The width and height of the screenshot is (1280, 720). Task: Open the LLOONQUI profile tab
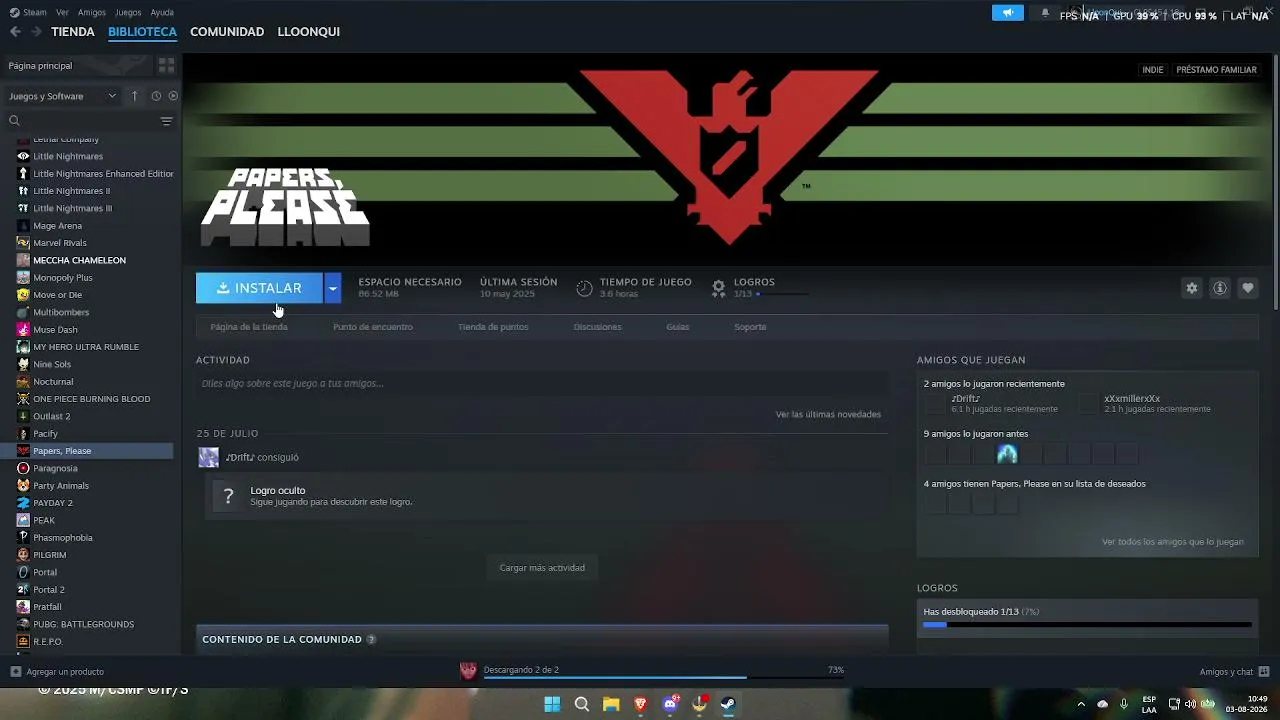pos(308,32)
